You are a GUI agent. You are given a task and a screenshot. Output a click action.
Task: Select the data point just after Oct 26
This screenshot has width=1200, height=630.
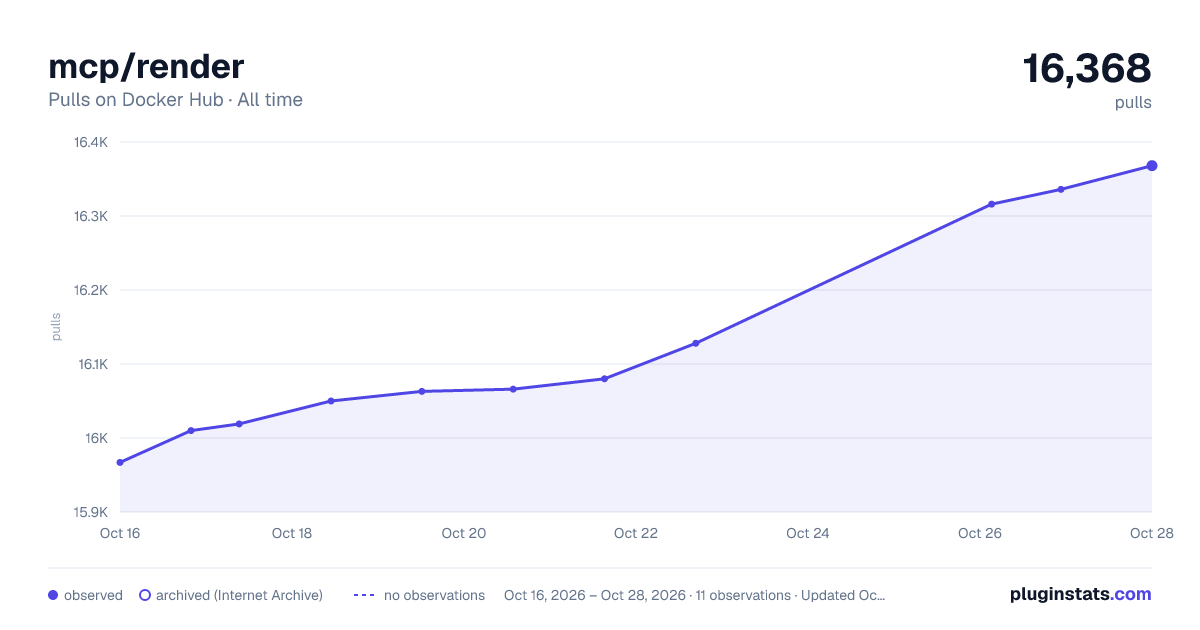[991, 204]
